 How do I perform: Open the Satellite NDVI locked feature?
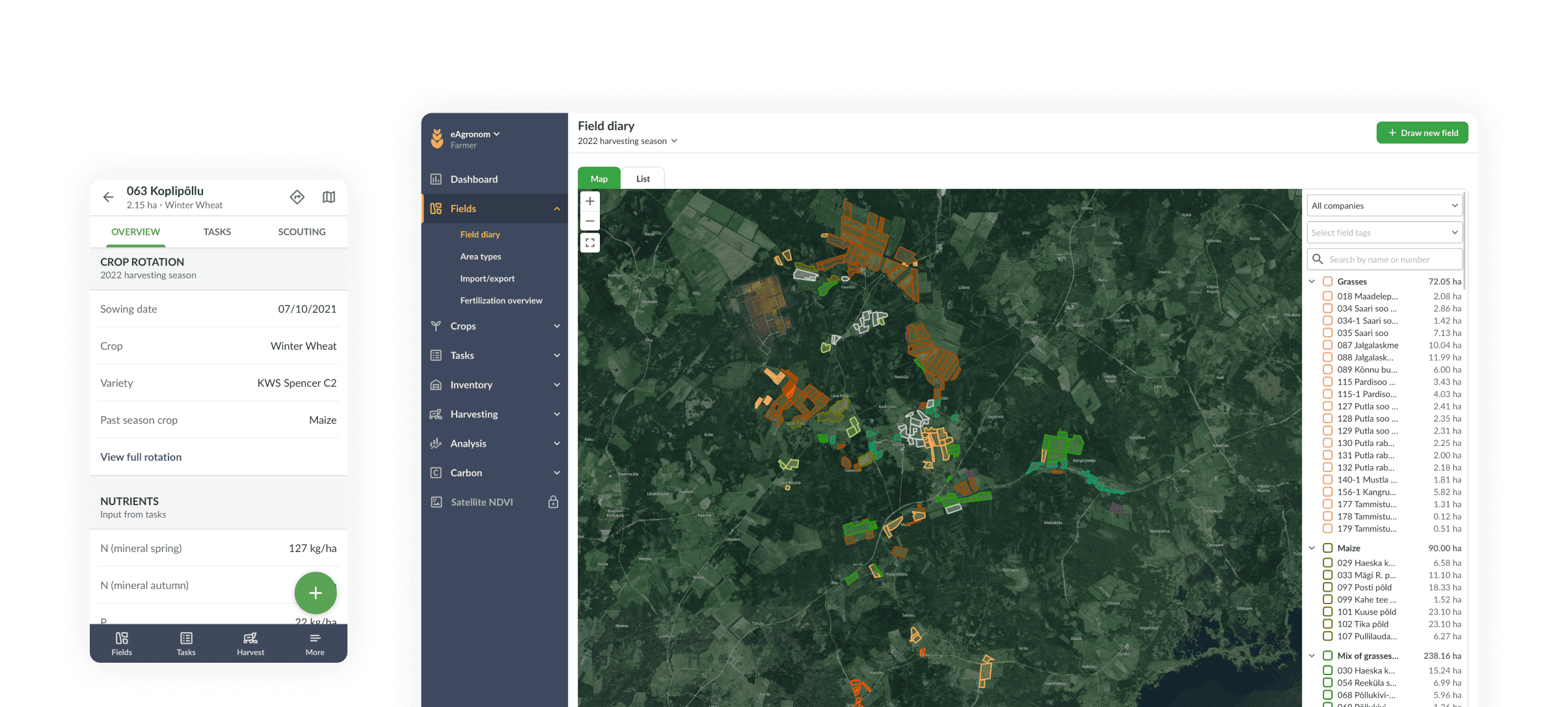[x=480, y=502]
